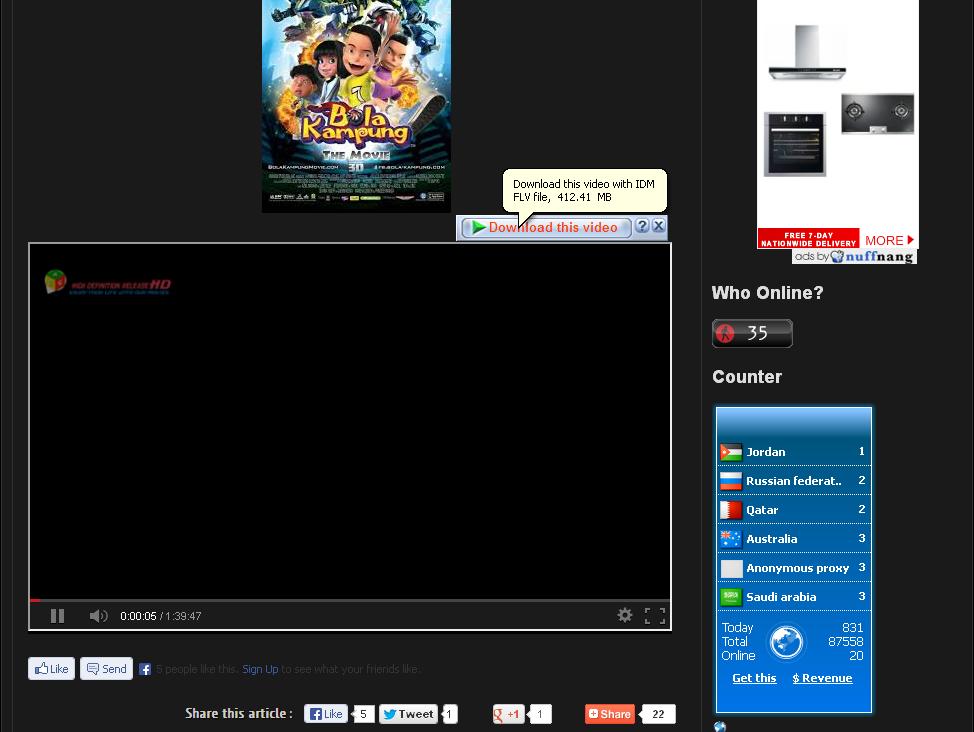Click the orange Share button
This screenshot has height=732, width=974.
pos(609,714)
